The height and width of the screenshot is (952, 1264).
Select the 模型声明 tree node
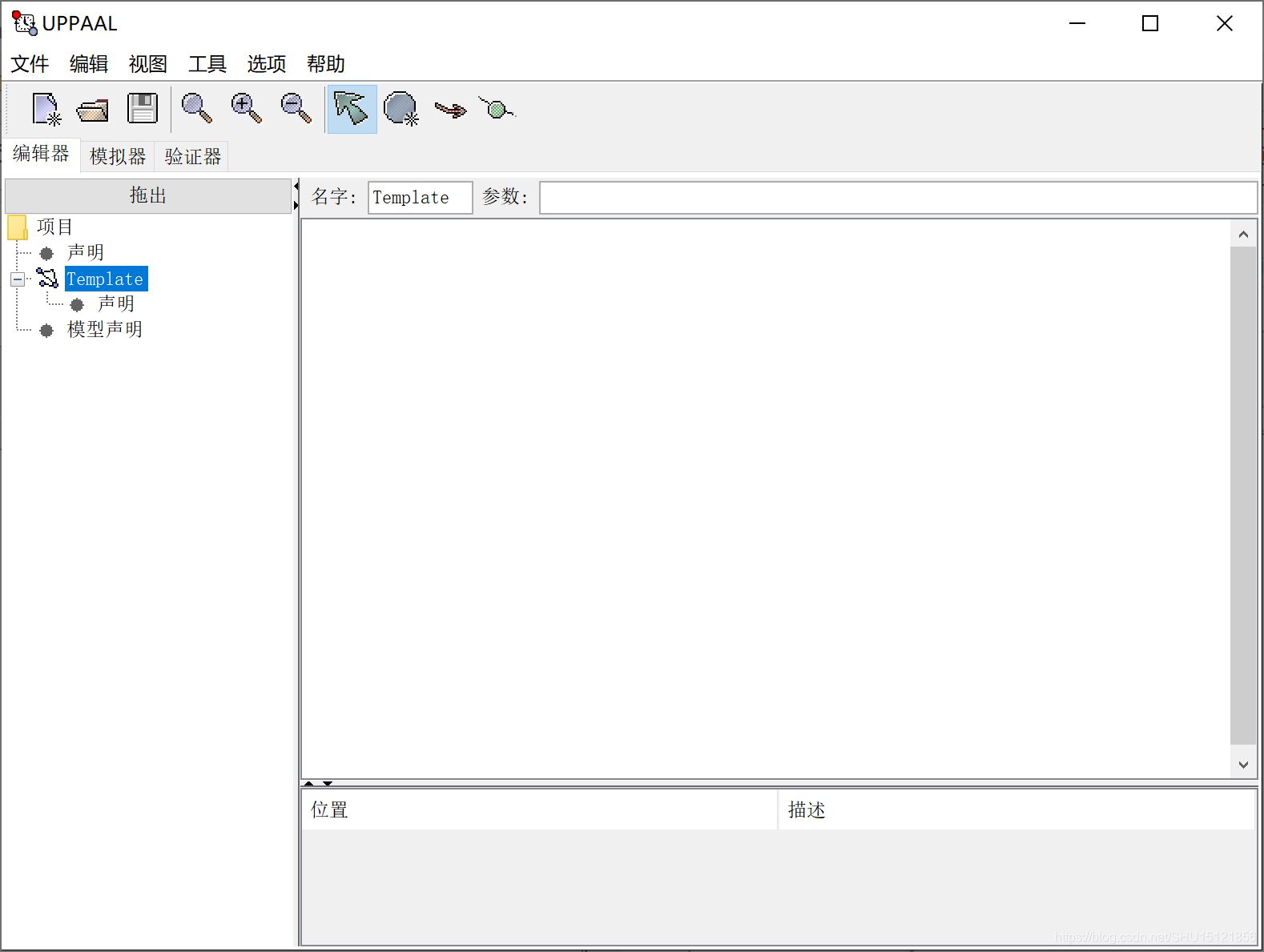105,330
